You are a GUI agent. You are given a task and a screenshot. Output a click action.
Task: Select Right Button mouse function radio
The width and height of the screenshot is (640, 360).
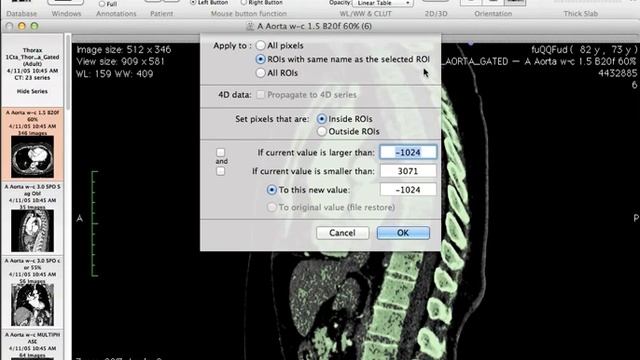[x=244, y=2]
